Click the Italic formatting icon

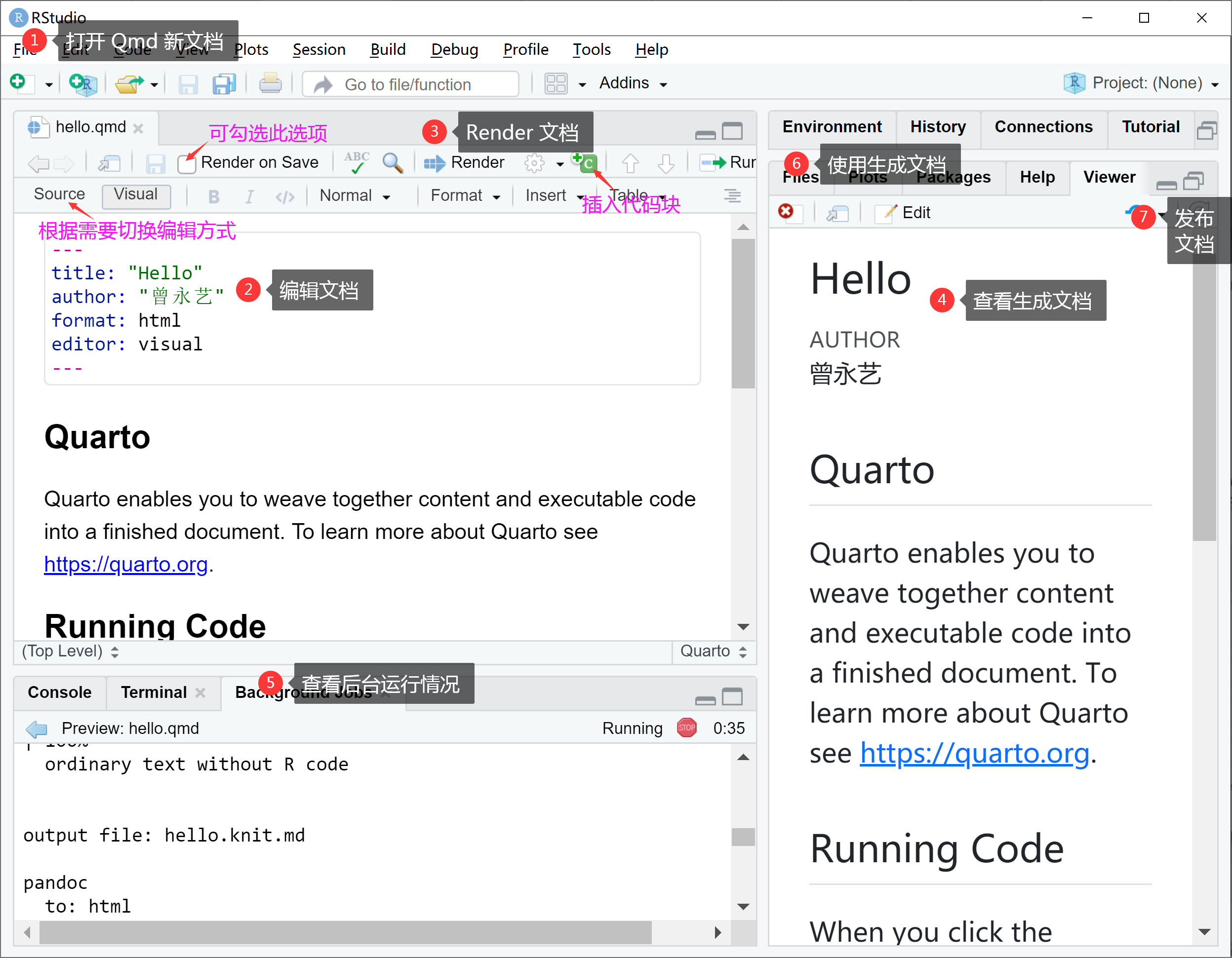tap(249, 196)
